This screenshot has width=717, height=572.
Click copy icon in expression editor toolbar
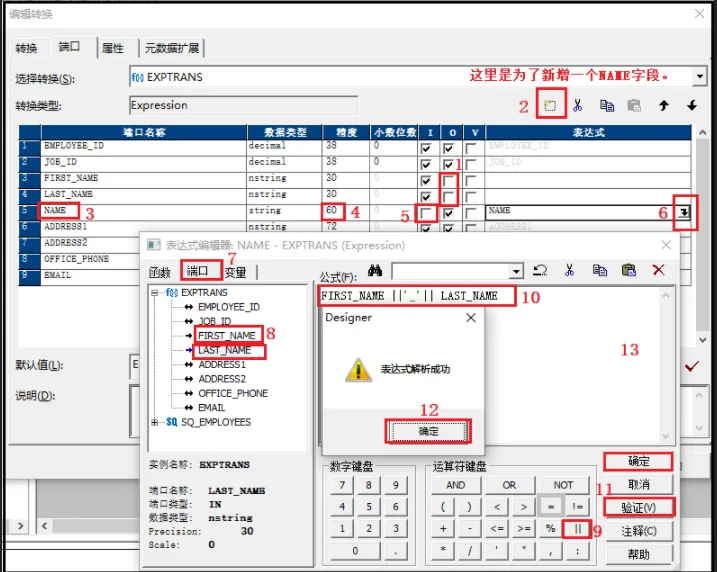pyautogui.click(x=599, y=270)
